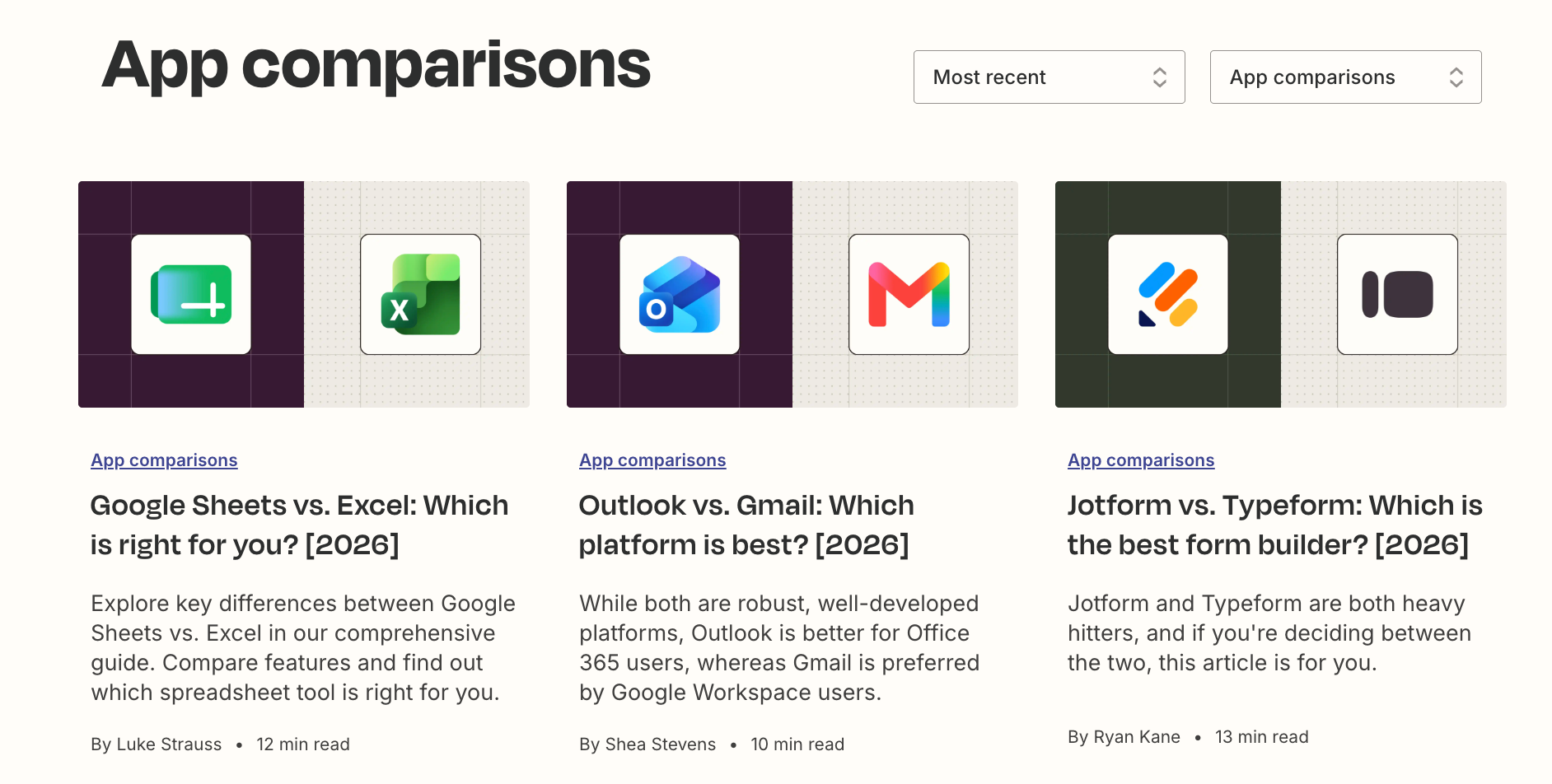The height and width of the screenshot is (784, 1552).
Task: Click the Excel app icon
Action: [420, 294]
